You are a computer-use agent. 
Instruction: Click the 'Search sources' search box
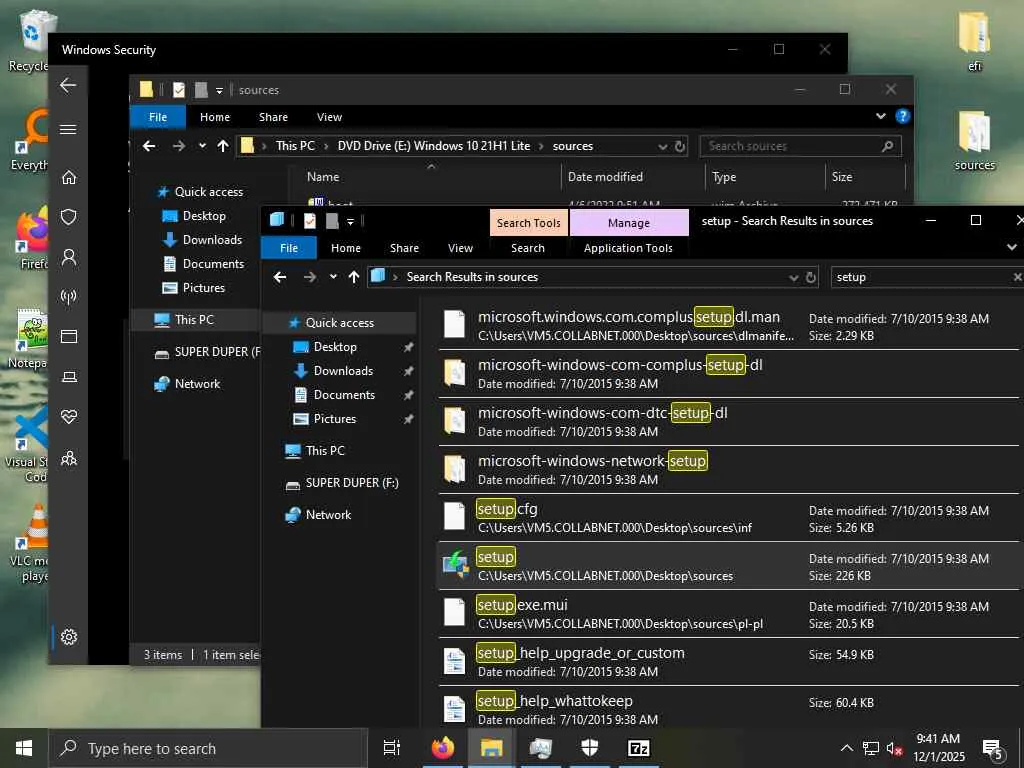(800, 146)
